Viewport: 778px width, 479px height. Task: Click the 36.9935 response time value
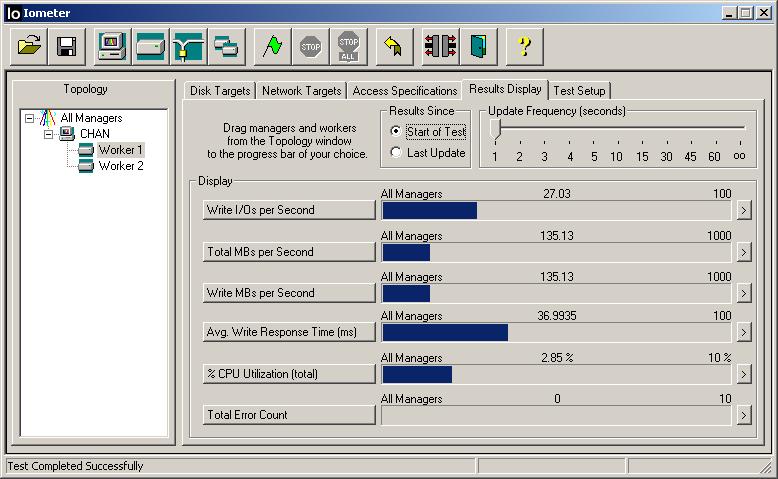[557, 316]
